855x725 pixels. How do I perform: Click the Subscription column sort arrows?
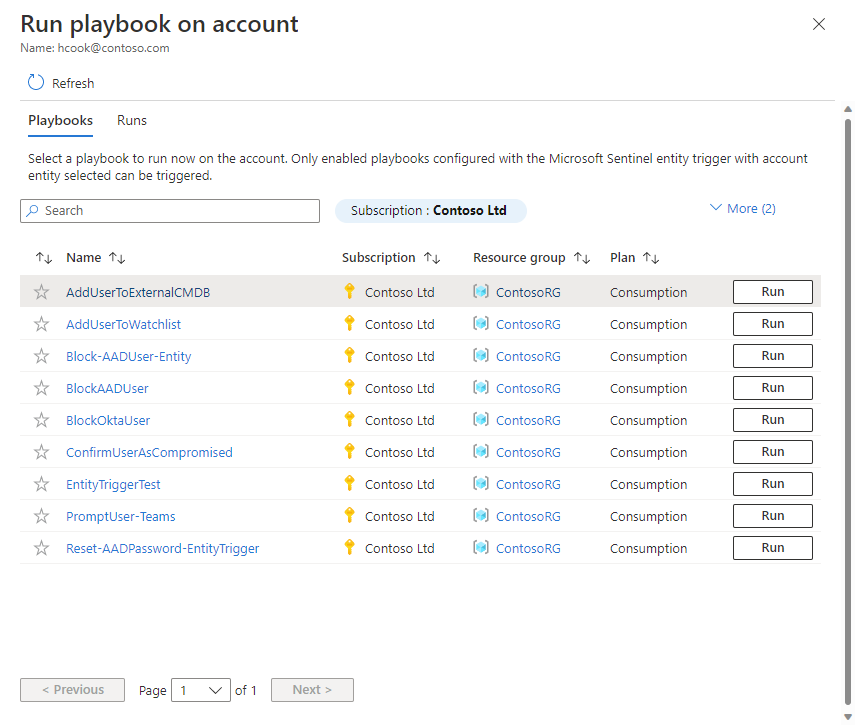point(432,257)
